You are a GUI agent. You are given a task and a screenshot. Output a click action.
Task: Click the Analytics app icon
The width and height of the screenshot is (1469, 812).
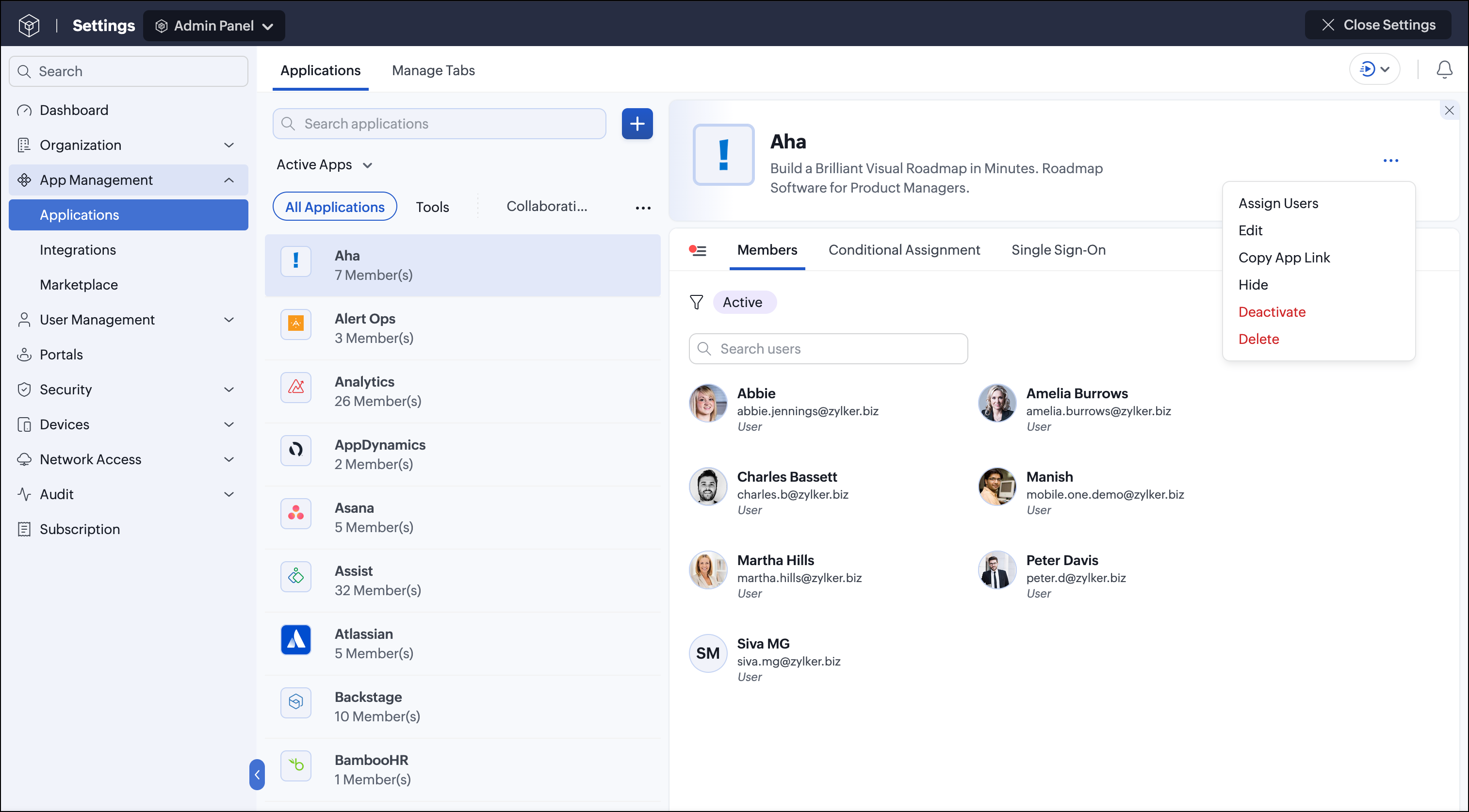tap(296, 387)
